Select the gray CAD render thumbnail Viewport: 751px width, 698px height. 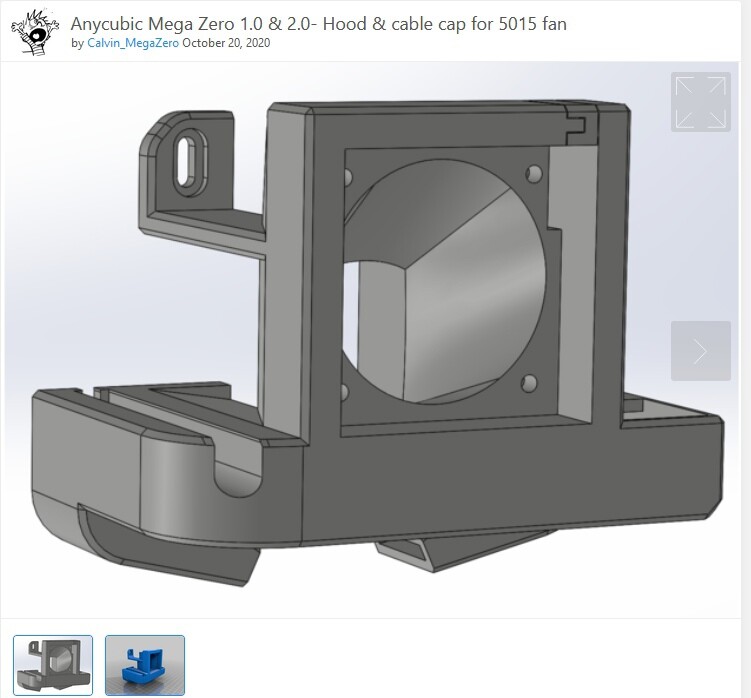tap(53, 665)
